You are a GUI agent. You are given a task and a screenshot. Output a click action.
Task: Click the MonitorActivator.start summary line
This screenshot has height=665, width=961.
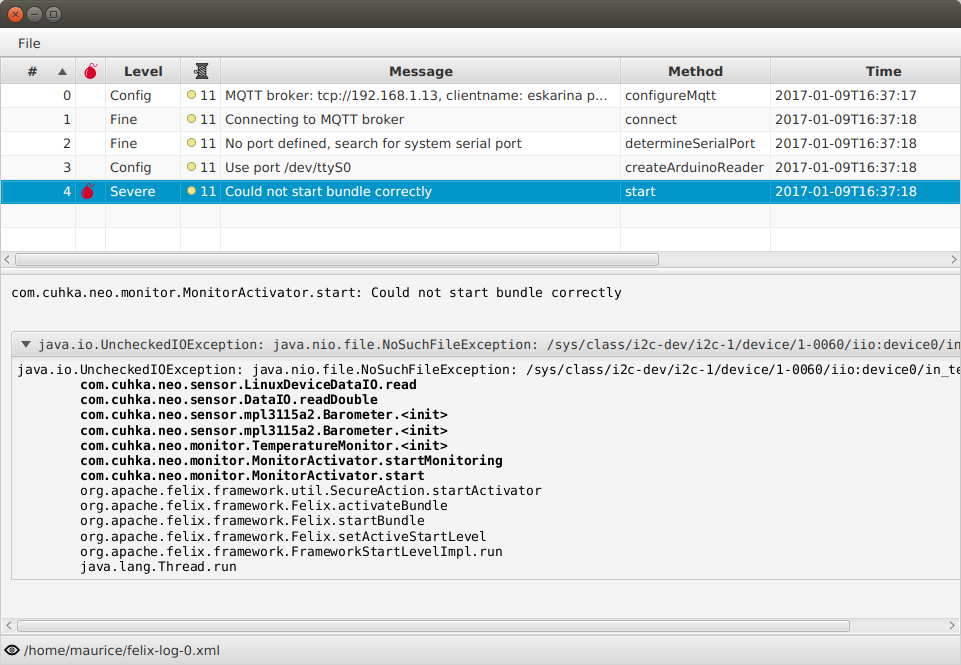316,292
